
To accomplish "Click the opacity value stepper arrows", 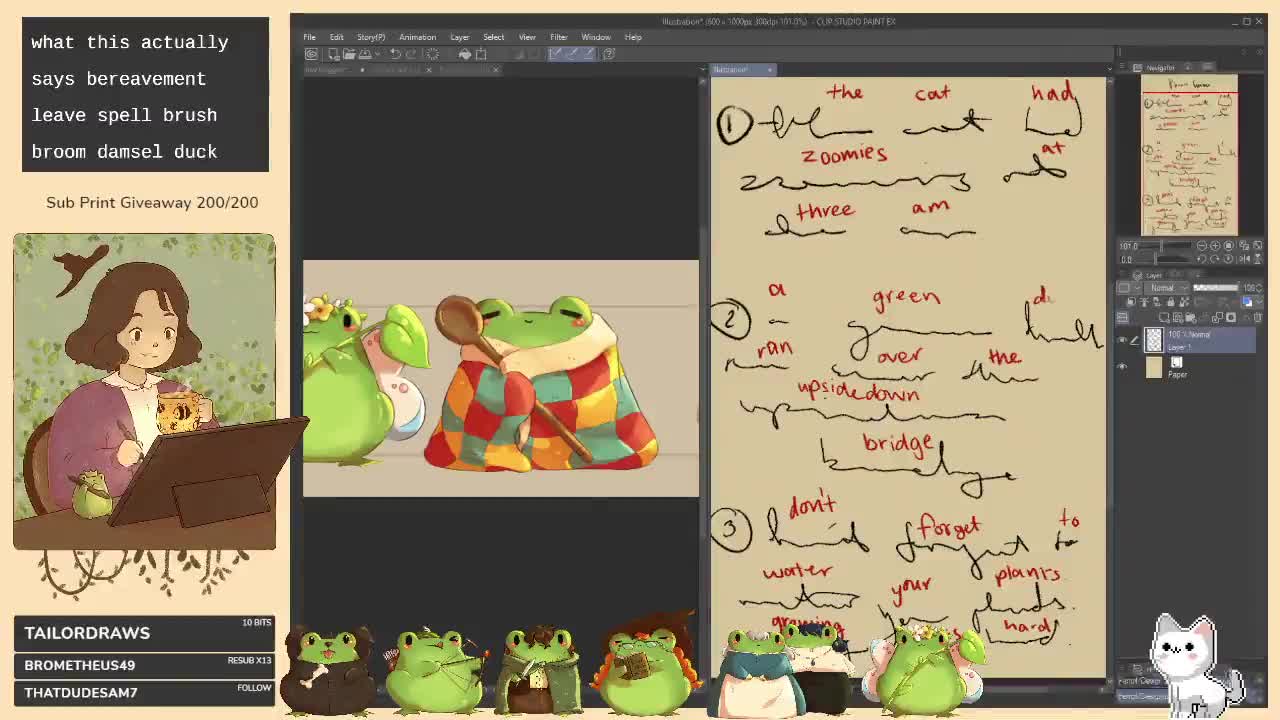I will 1258,288.
